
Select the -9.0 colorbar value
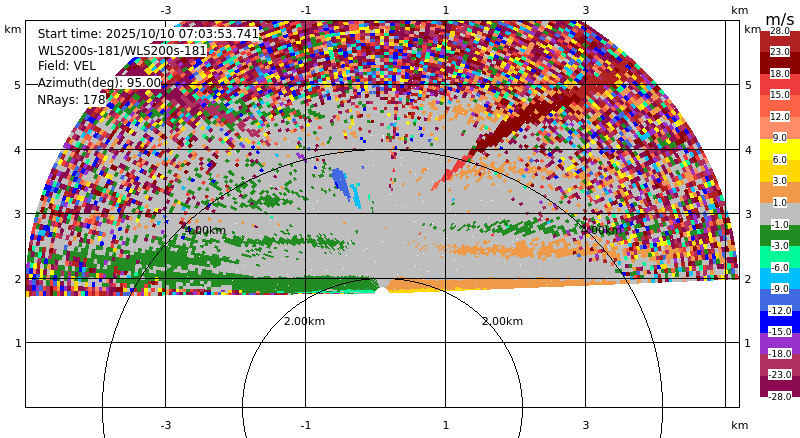point(780,288)
